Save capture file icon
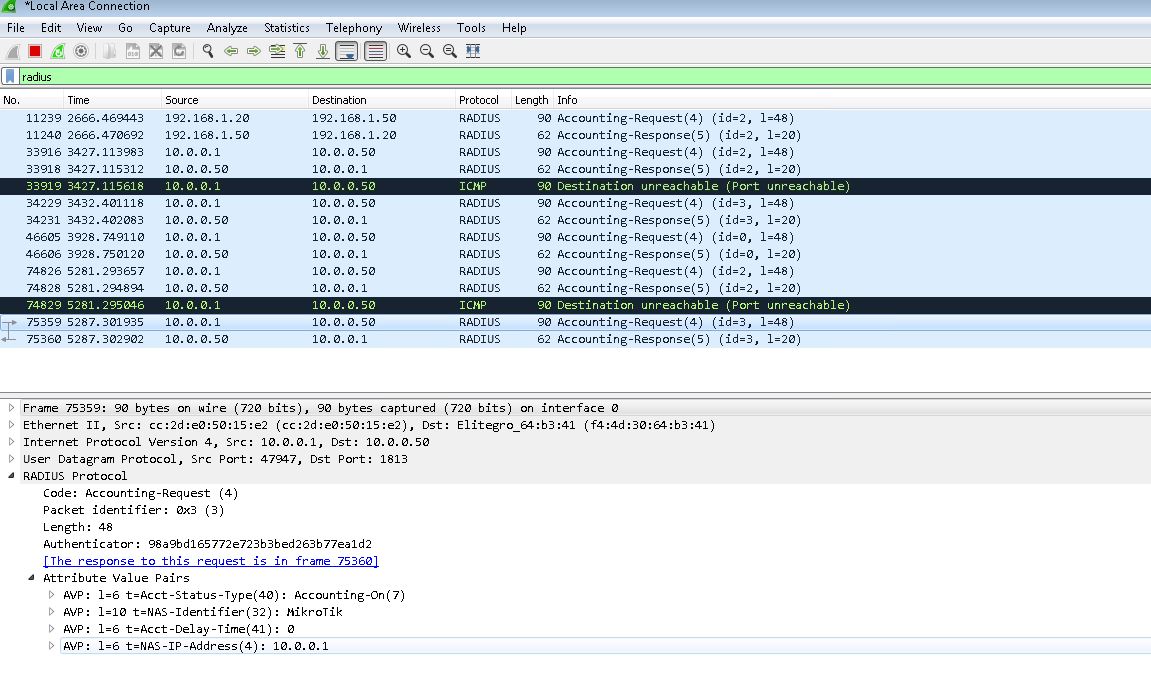Viewport: 1151px width, 683px height. click(x=133, y=51)
